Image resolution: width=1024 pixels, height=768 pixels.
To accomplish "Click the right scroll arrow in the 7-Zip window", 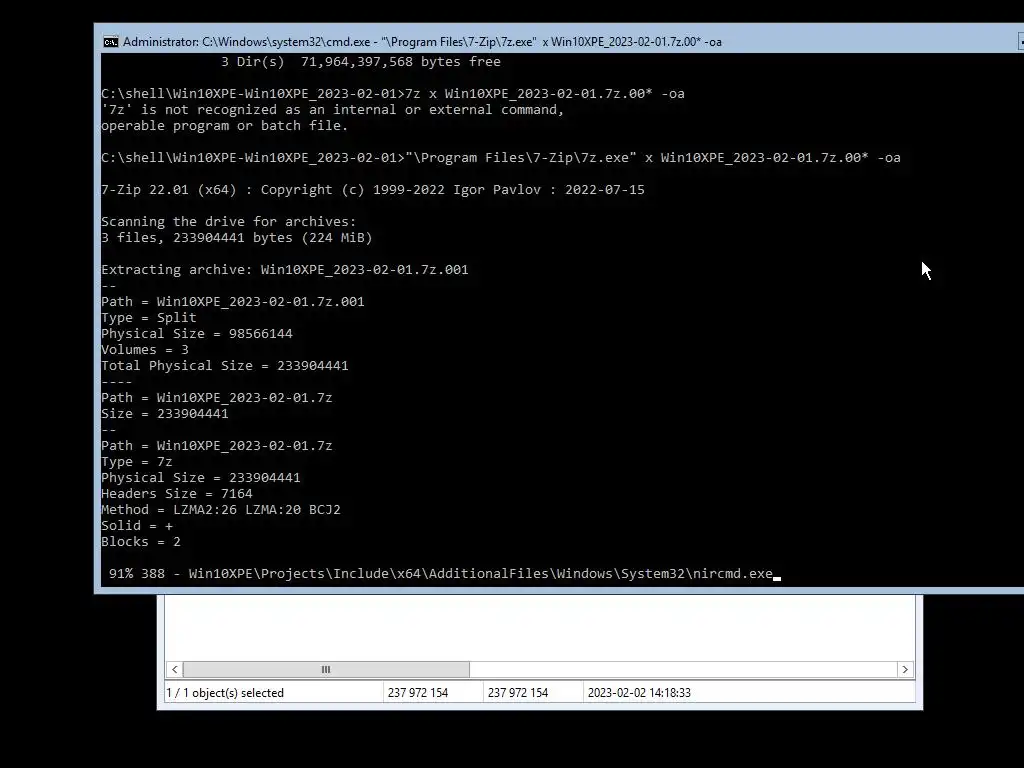I will pyautogui.click(x=905, y=669).
